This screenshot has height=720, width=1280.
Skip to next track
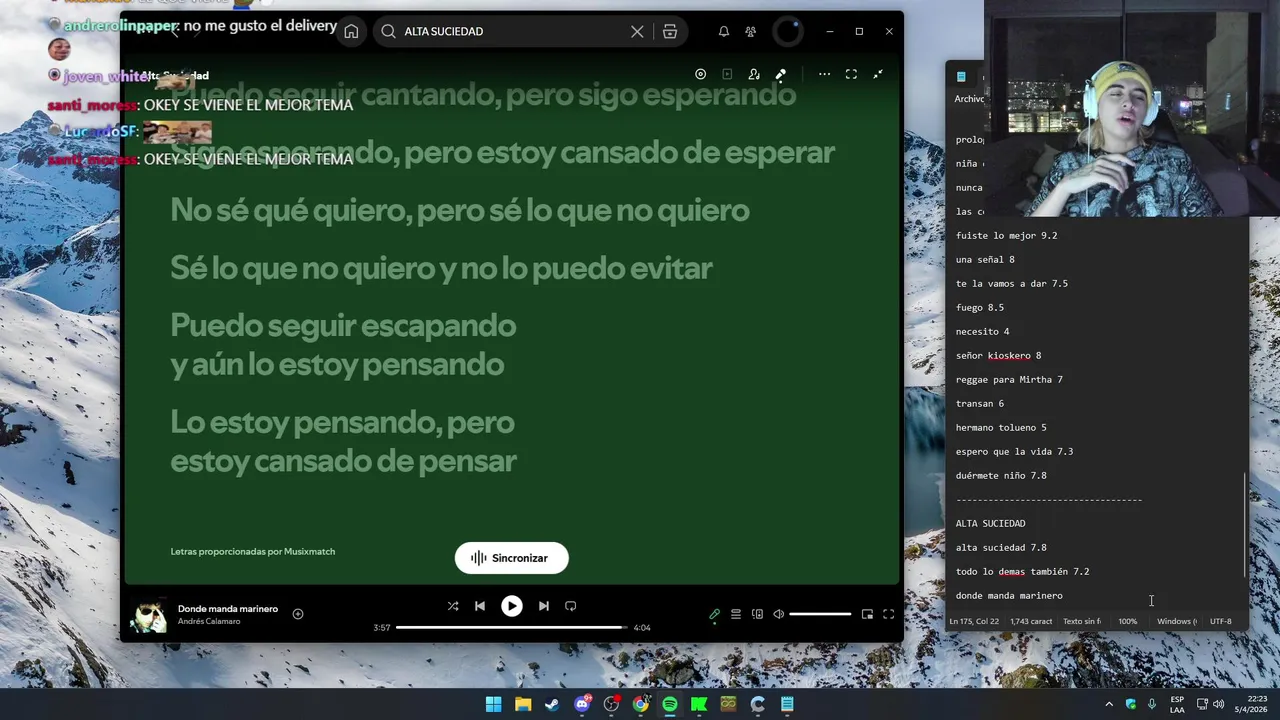pos(543,606)
